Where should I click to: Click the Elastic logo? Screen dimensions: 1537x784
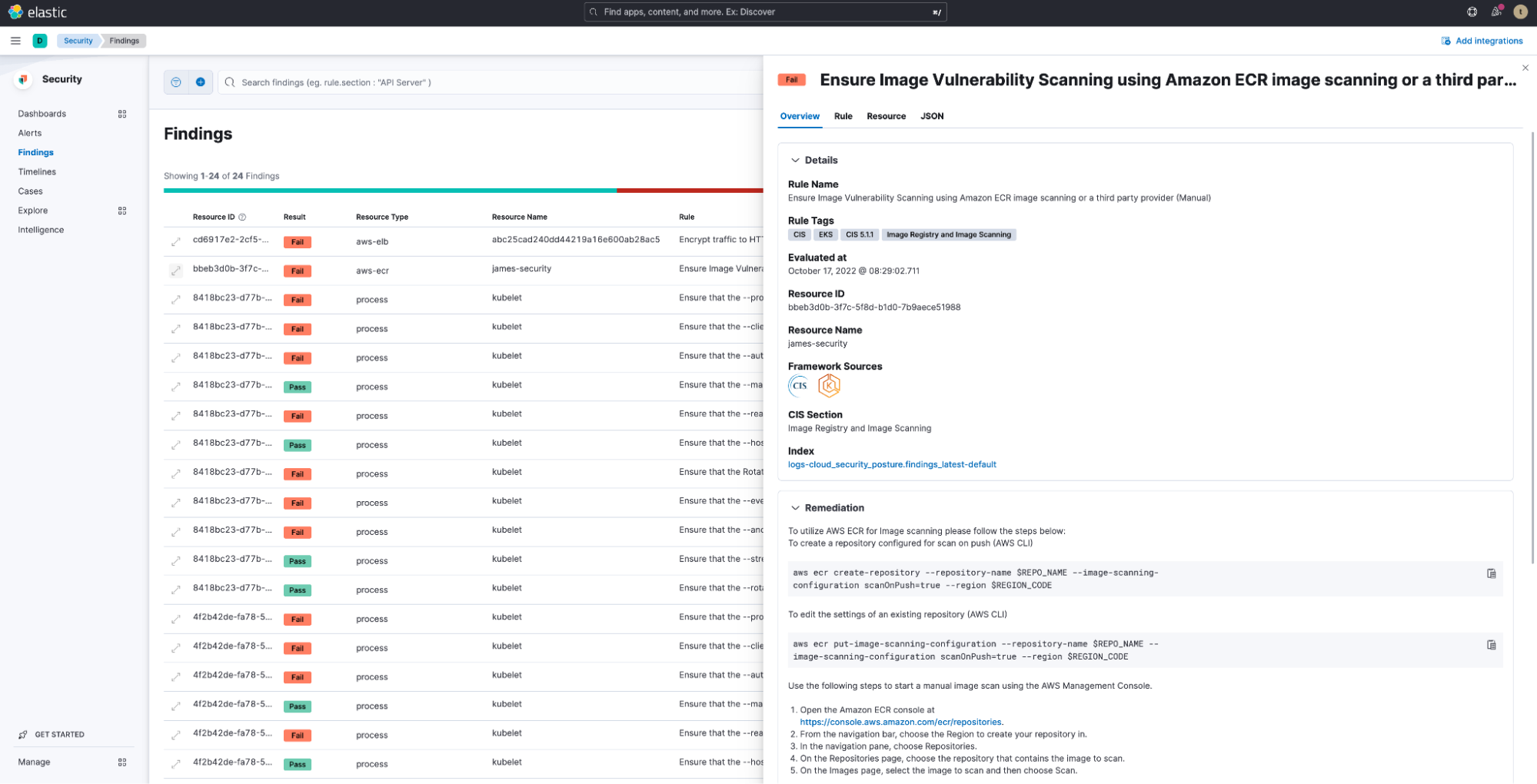pyautogui.click(x=37, y=12)
